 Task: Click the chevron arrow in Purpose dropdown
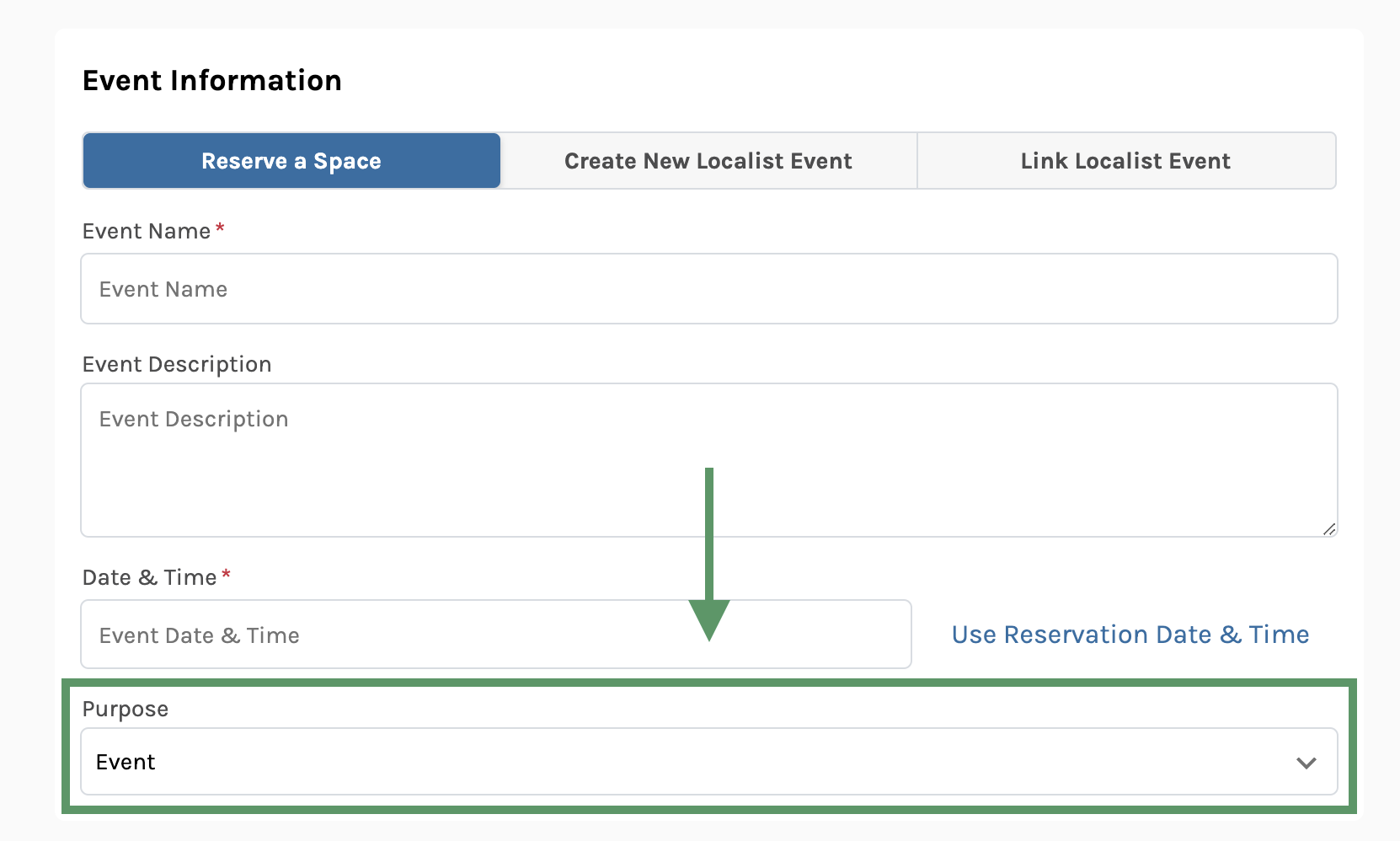(1306, 763)
